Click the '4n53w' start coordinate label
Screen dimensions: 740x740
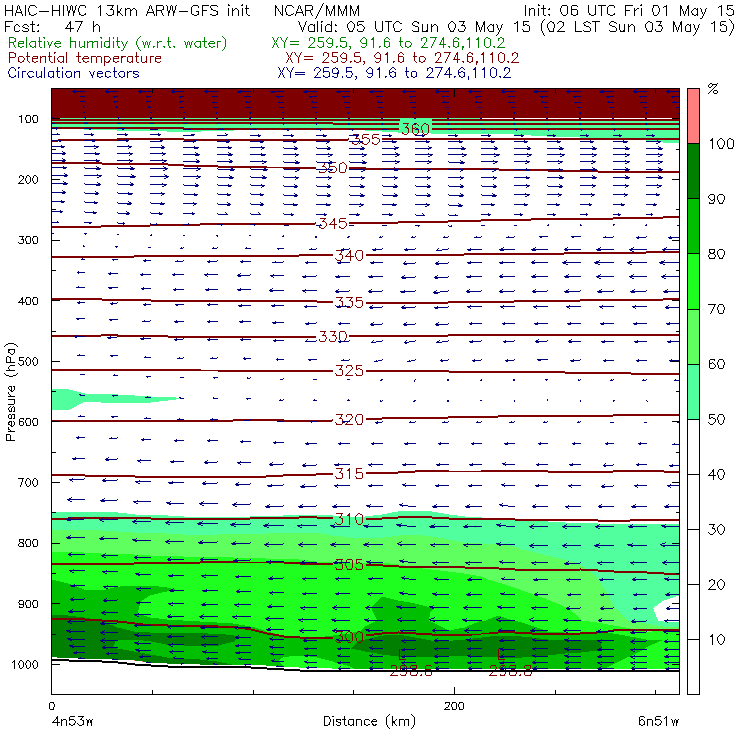[72, 722]
